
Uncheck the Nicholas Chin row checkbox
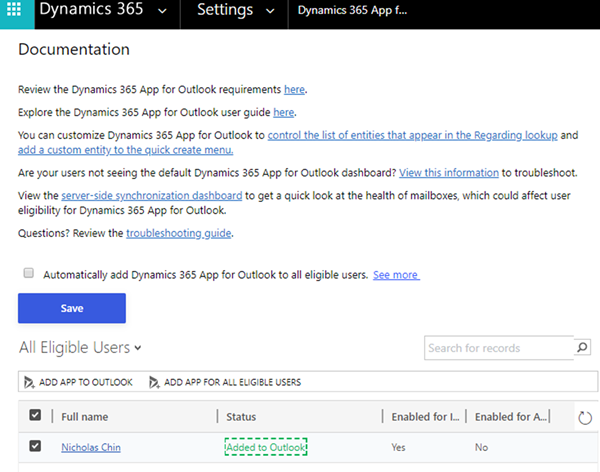pyautogui.click(x=35, y=447)
